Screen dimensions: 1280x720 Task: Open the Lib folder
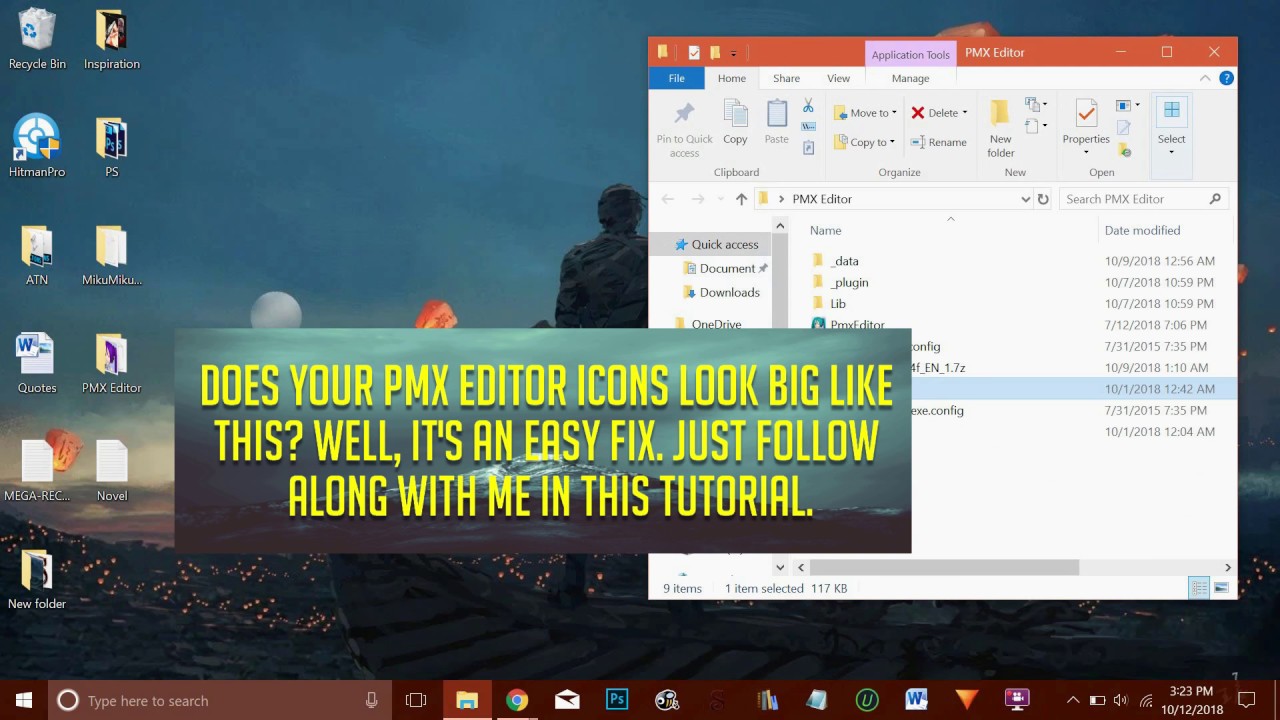tap(840, 303)
